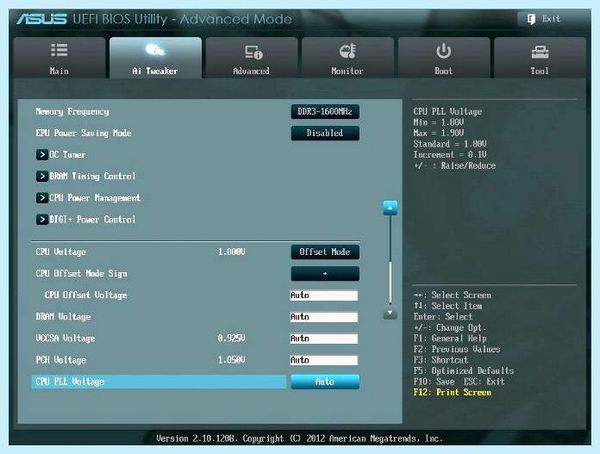Switch to the Ai Tweaker tab
The image size is (600, 454).
click(x=155, y=58)
